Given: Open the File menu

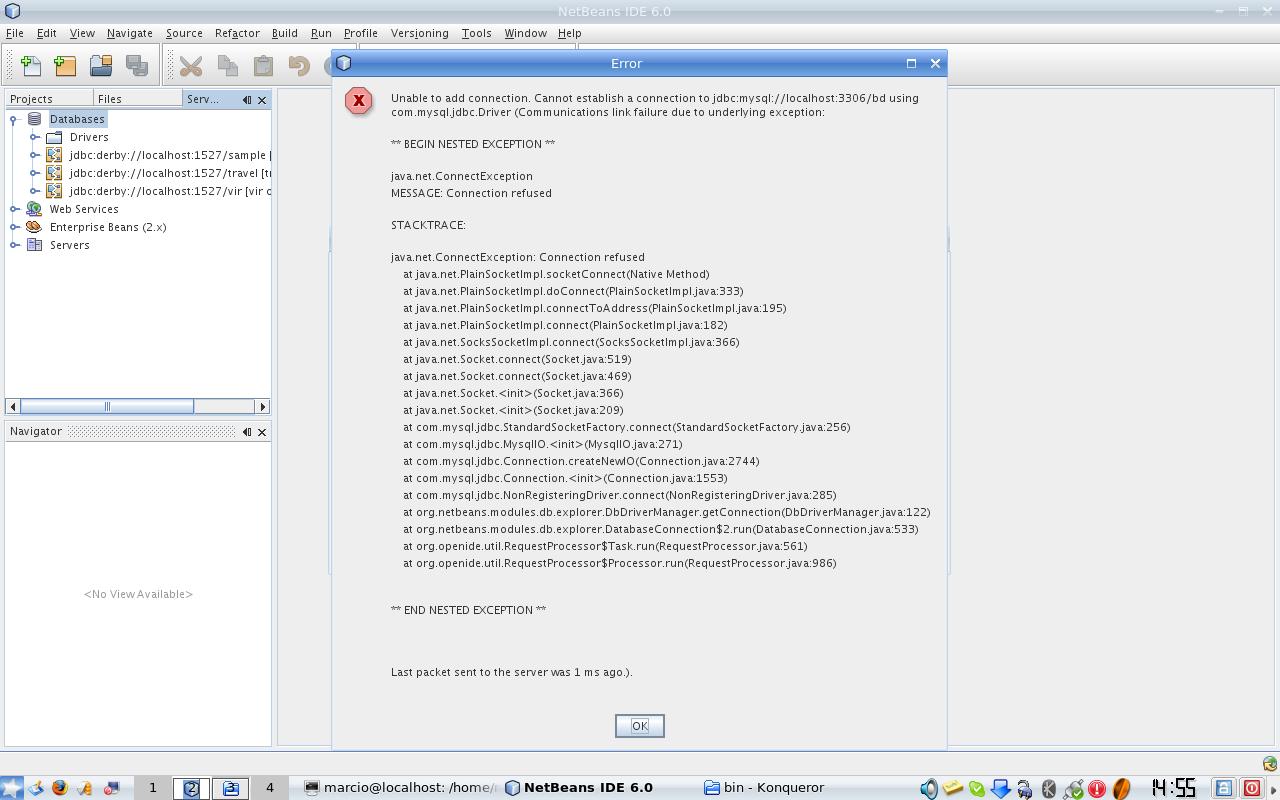Looking at the screenshot, I should click(15, 33).
